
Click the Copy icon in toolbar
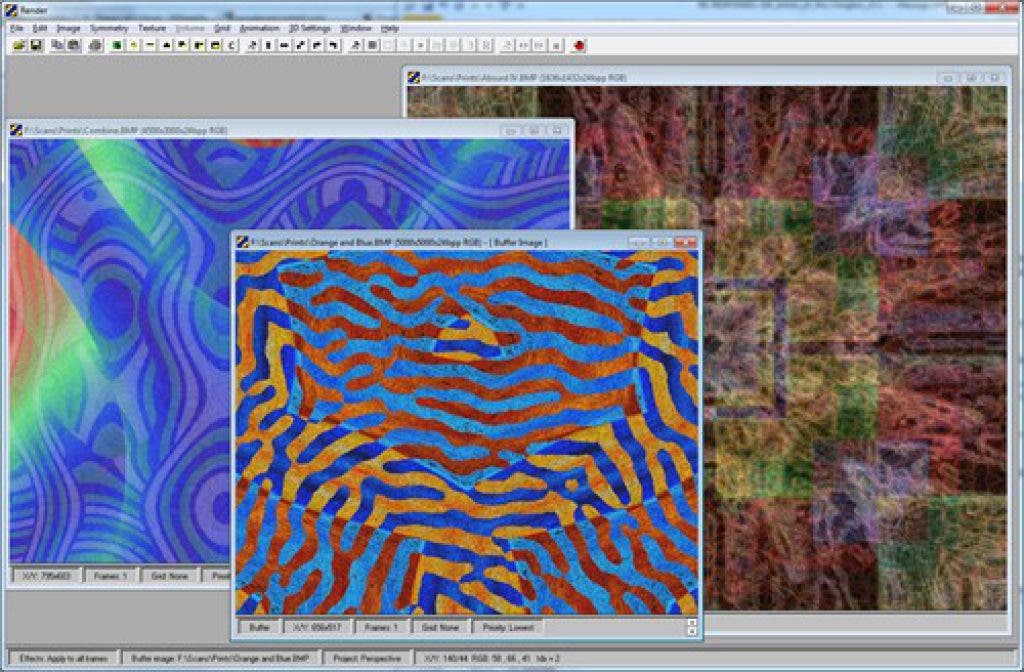tap(57, 45)
